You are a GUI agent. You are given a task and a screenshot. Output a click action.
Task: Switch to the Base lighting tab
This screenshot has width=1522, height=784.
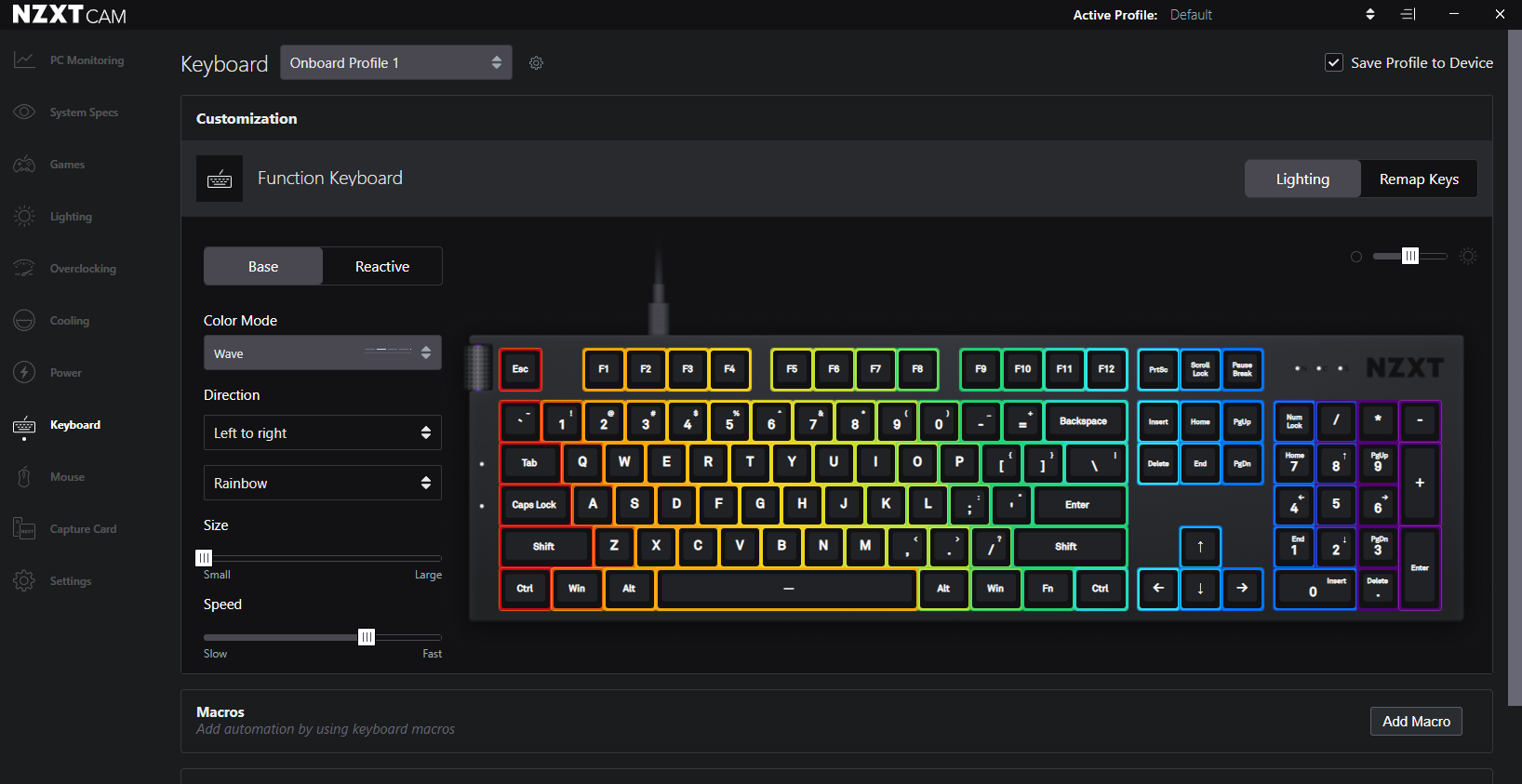[x=263, y=266]
